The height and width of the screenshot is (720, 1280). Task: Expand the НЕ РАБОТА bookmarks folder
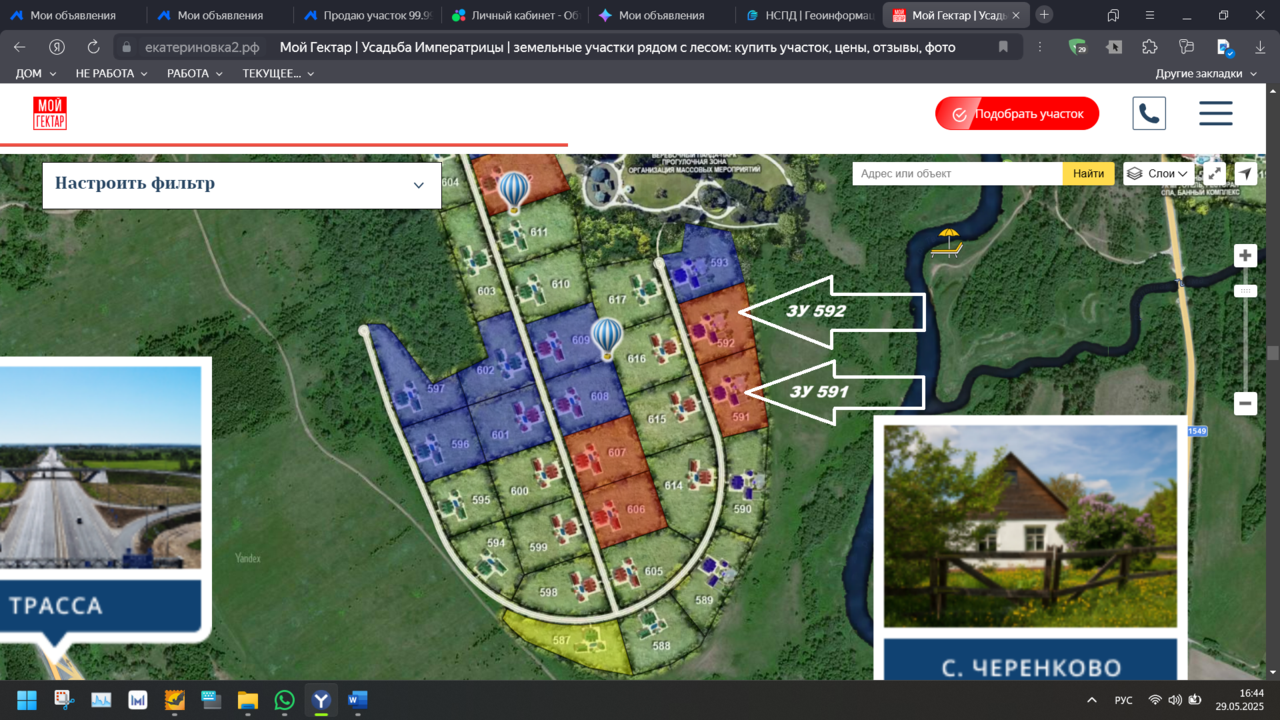coord(112,73)
